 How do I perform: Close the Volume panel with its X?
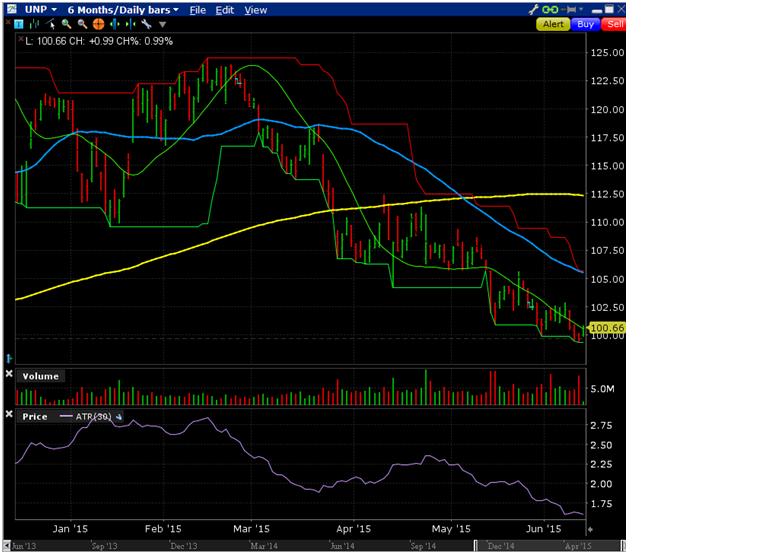coord(9,375)
